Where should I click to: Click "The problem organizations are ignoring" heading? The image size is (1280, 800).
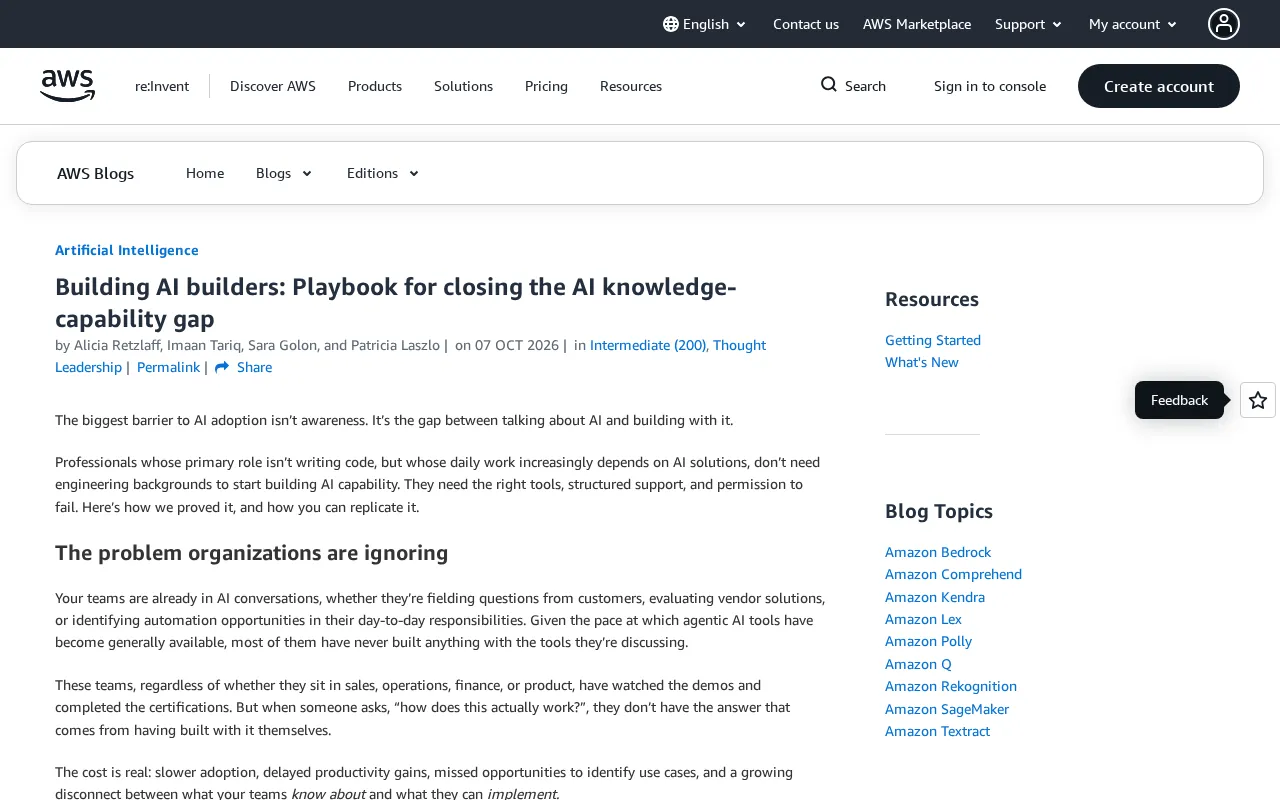(251, 553)
